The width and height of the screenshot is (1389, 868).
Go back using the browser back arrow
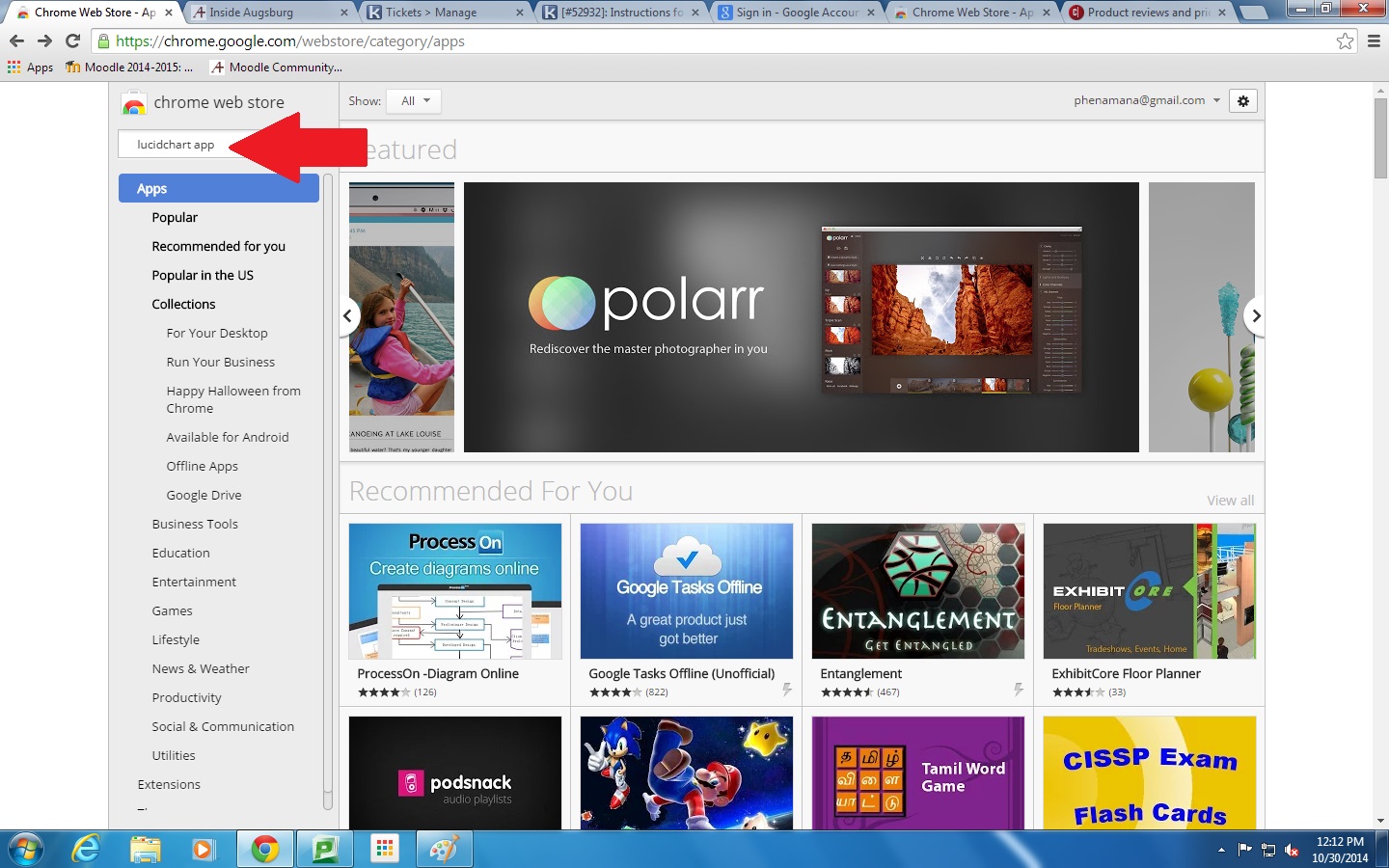[x=16, y=41]
